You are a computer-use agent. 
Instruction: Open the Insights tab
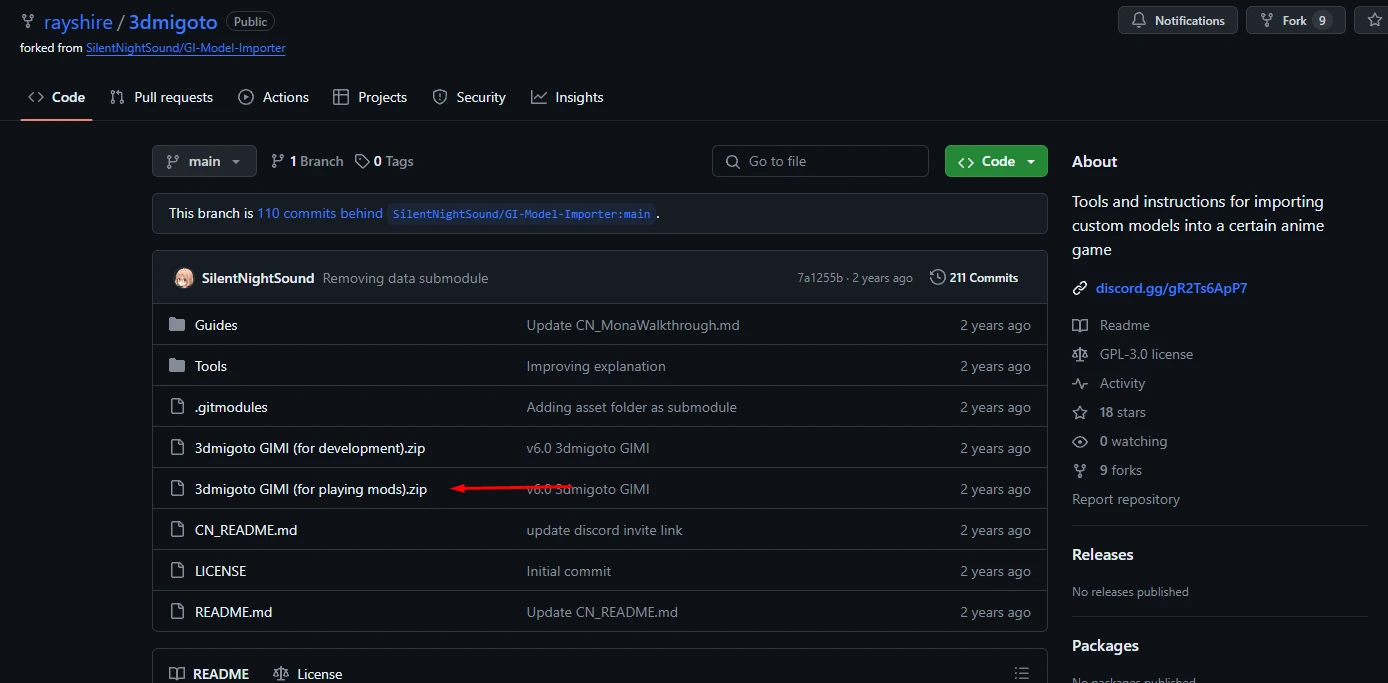(x=567, y=97)
